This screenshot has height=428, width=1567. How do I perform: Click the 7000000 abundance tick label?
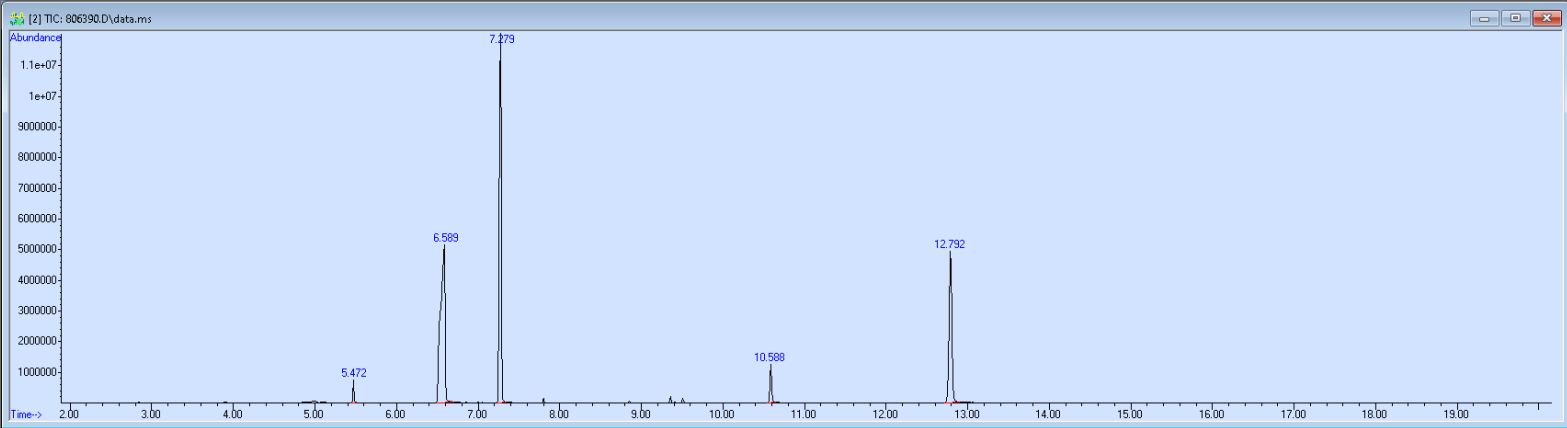click(40, 188)
